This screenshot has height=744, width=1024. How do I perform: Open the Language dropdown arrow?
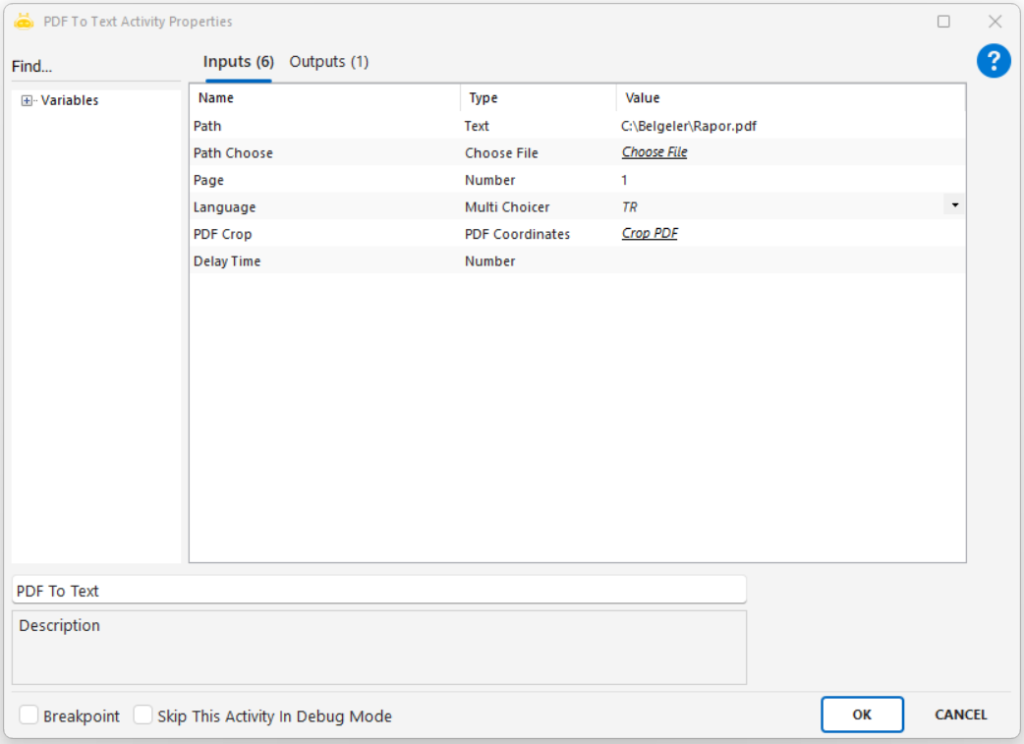(954, 206)
